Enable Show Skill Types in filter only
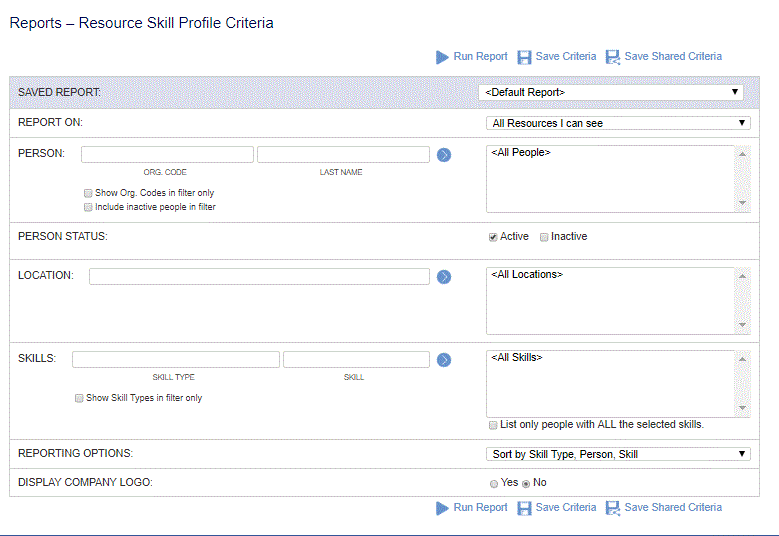The width and height of the screenshot is (779, 536). tap(79, 398)
